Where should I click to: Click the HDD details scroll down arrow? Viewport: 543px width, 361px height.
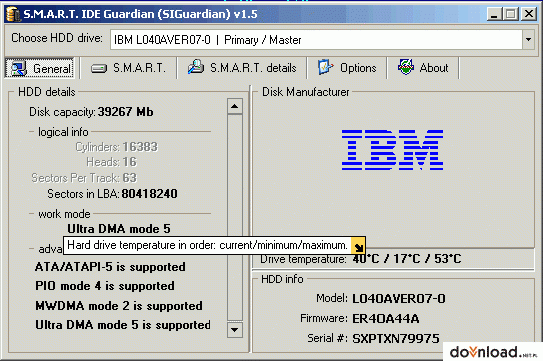pyautogui.click(x=235, y=329)
